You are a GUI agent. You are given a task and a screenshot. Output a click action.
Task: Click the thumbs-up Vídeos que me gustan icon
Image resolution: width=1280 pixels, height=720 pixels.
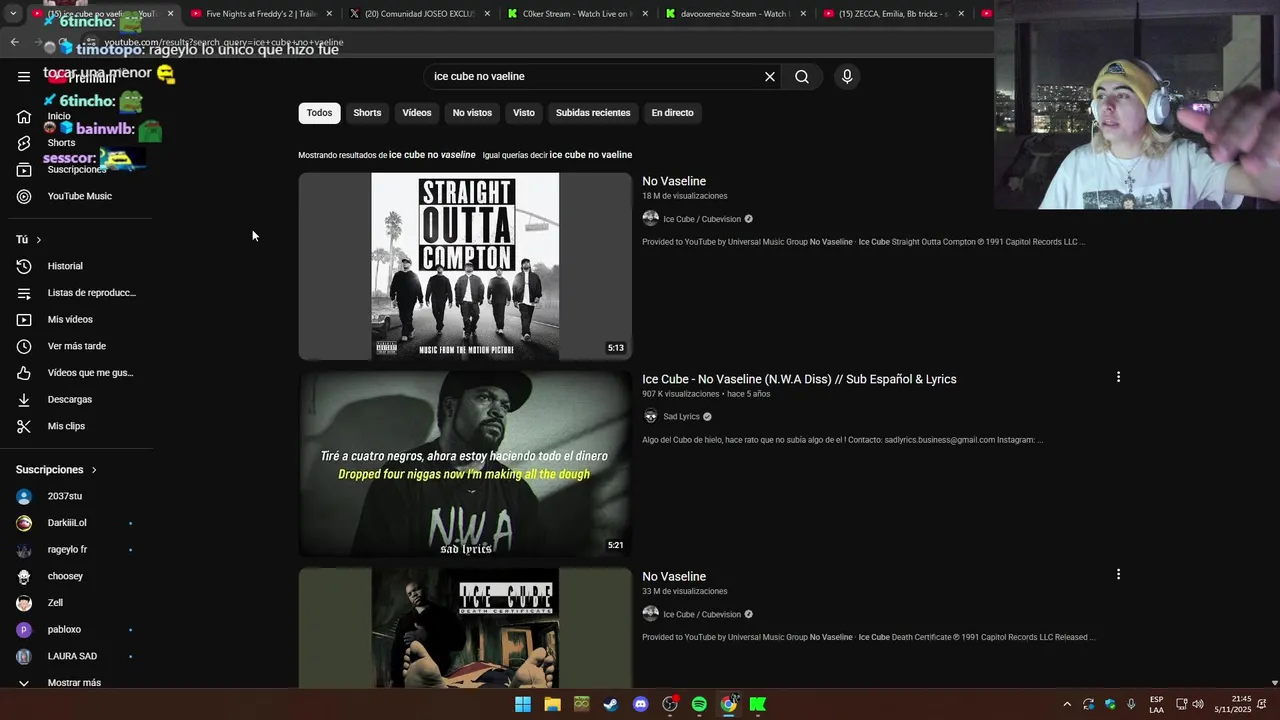pyautogui.click(x=24, y=373)
